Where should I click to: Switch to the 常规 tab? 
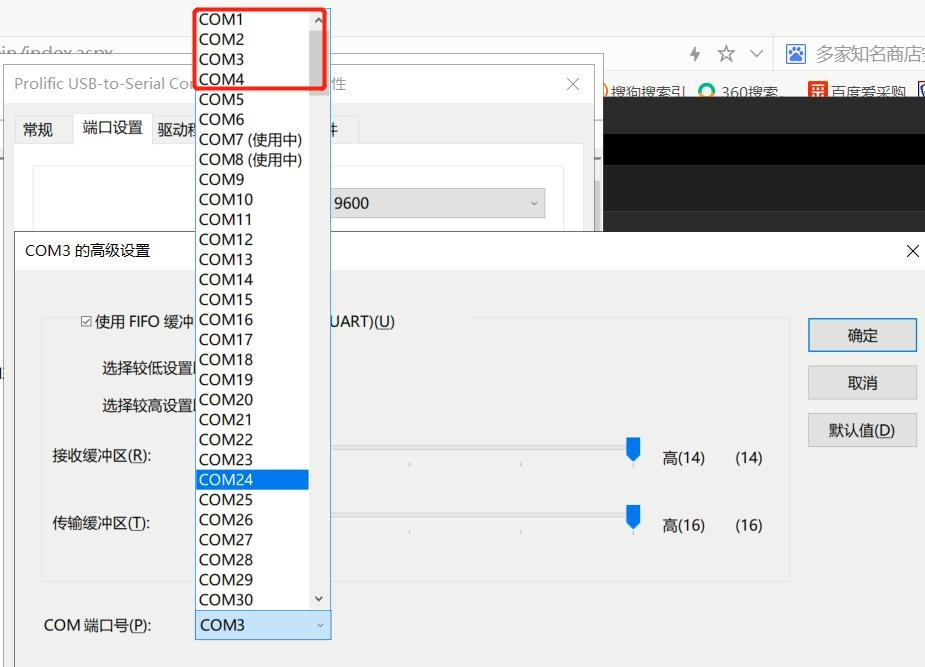[x=38, y=129]
